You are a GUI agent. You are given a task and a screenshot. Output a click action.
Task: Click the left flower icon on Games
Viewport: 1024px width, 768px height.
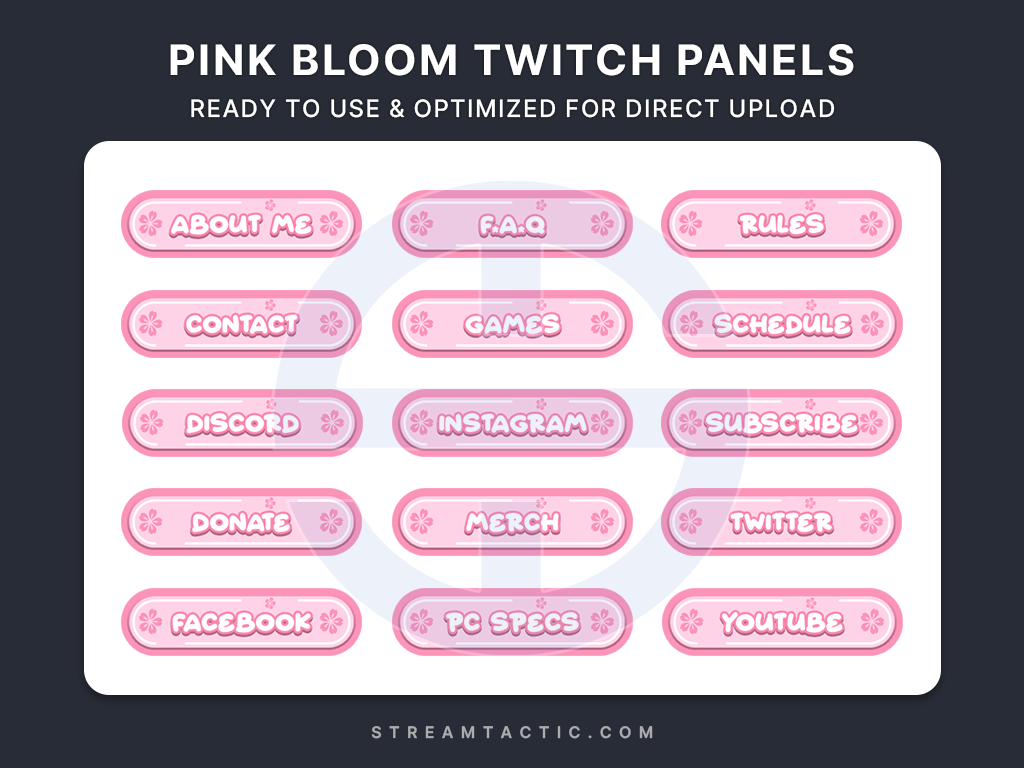pyautogui.click(x=421, y=324)
